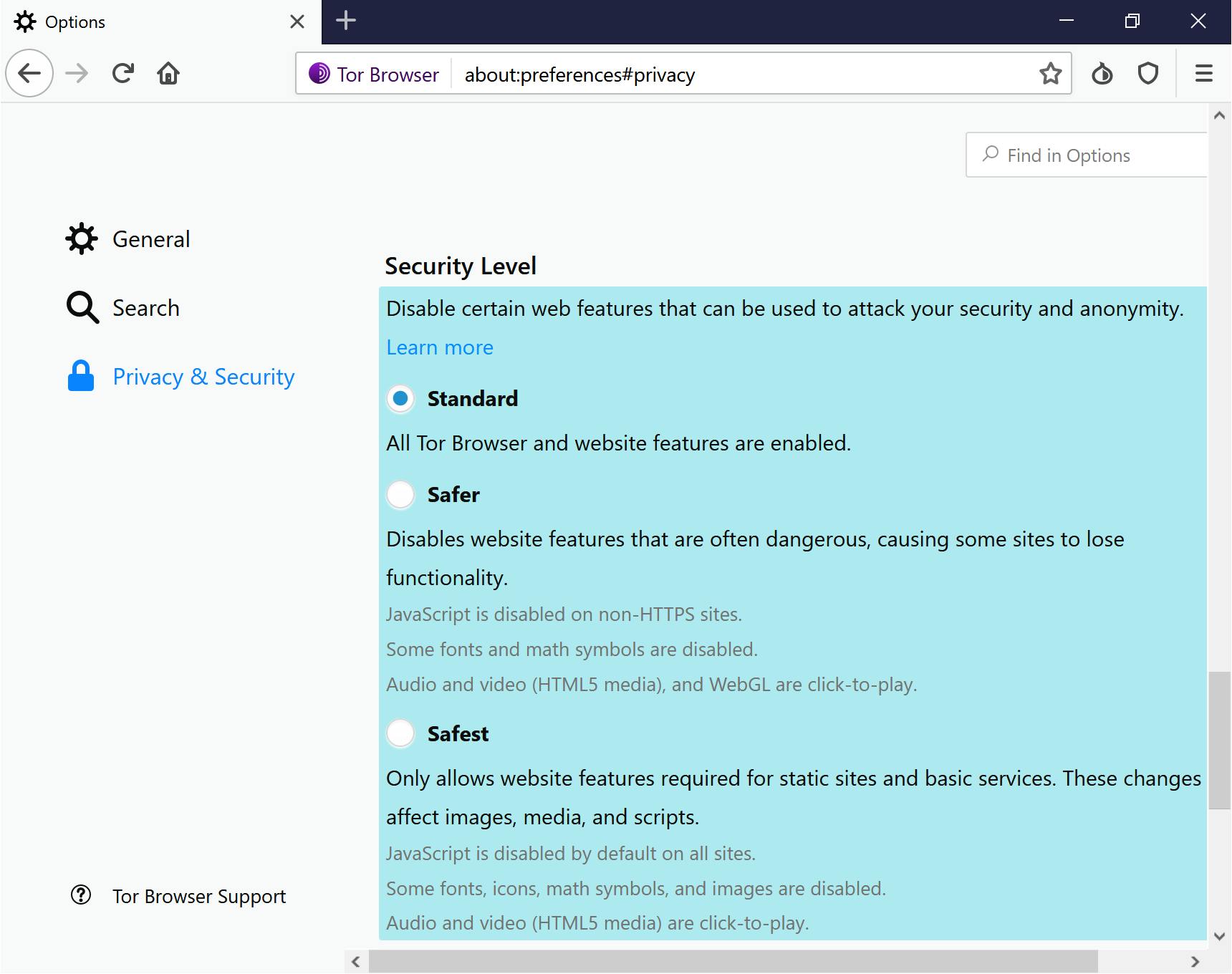Click the vertical scrollbar down arrow
The width and height of the screenshot is (1232, 974).
pos(1219,935)
